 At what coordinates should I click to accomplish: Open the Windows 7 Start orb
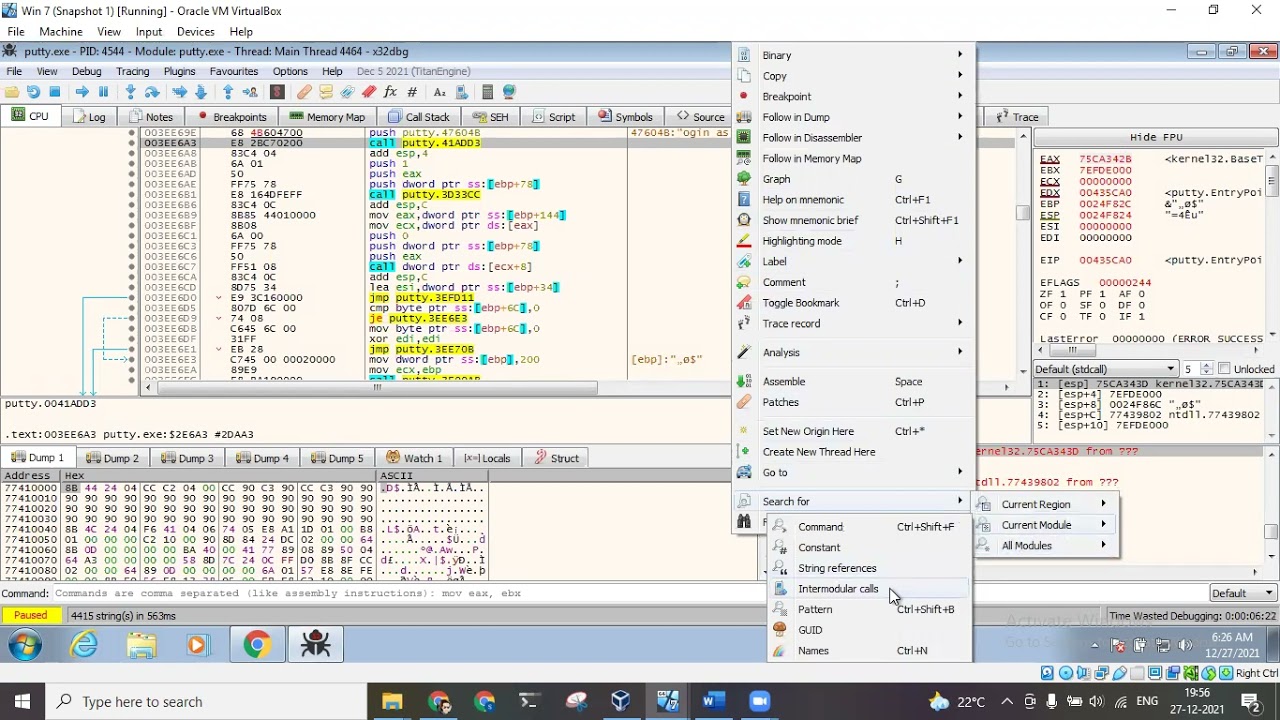tap(24, 645)
